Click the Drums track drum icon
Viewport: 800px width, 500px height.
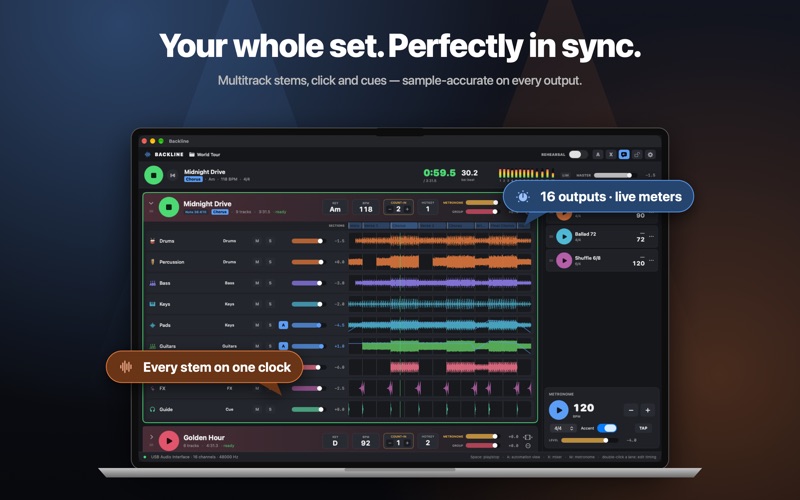pos(152,241)
